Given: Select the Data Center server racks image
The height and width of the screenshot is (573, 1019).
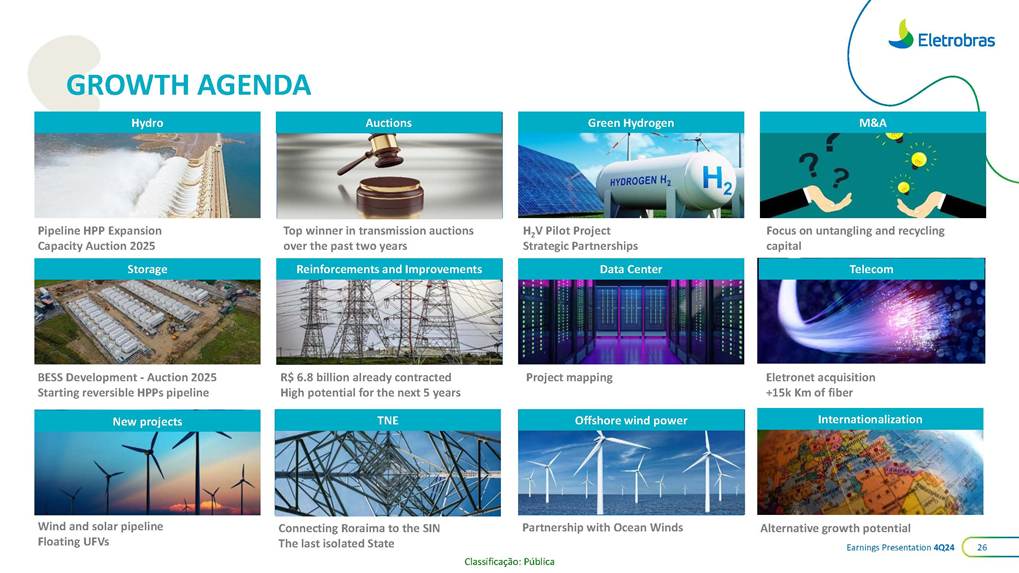Looking at the screenshot, I should 630,321.
